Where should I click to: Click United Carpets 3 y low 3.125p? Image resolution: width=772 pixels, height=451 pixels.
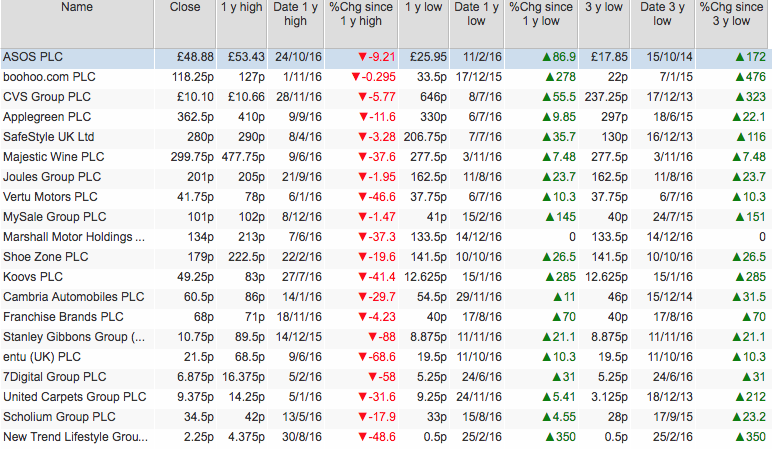point(610,397)
